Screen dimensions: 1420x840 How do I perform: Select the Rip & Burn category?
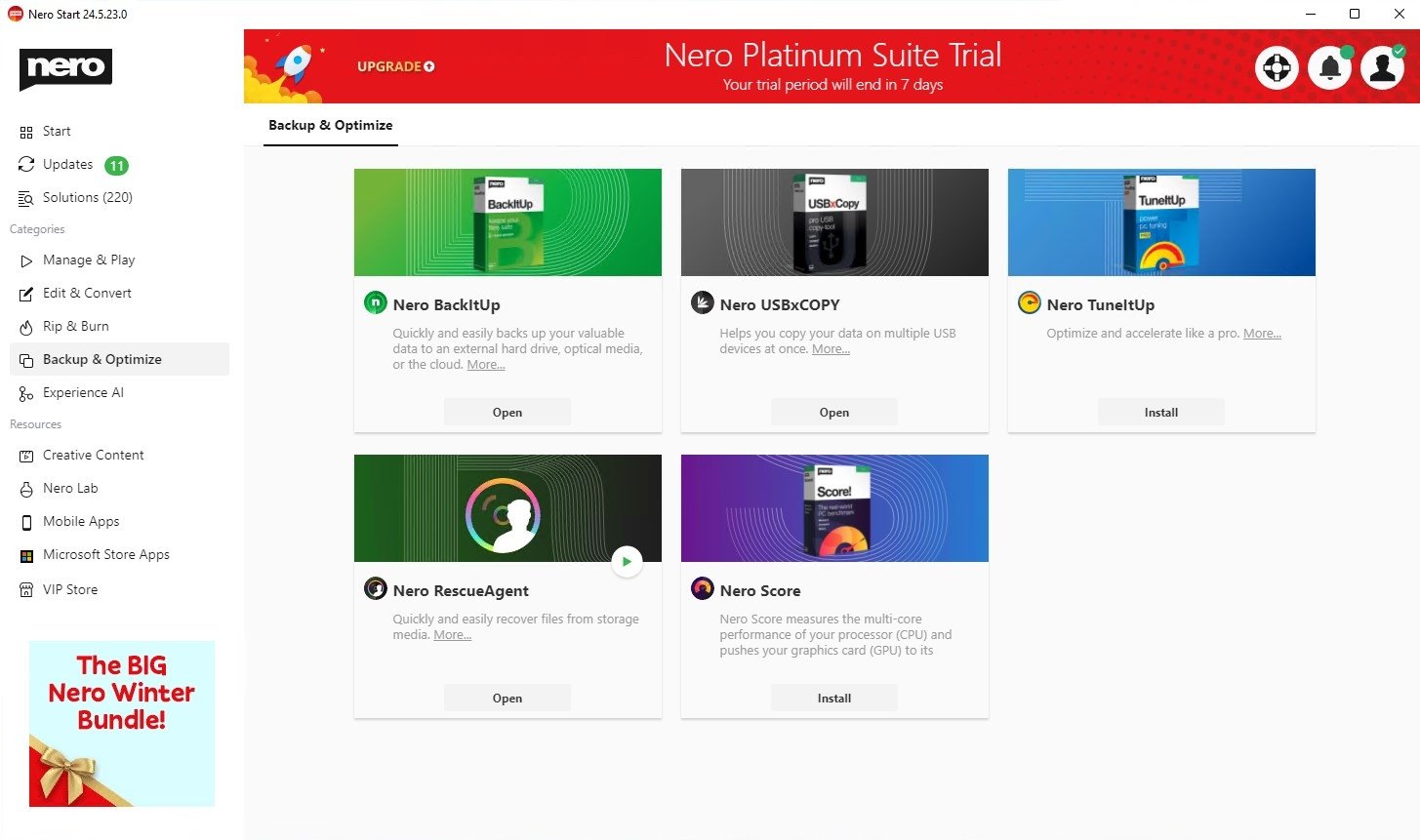click(76, 327)
